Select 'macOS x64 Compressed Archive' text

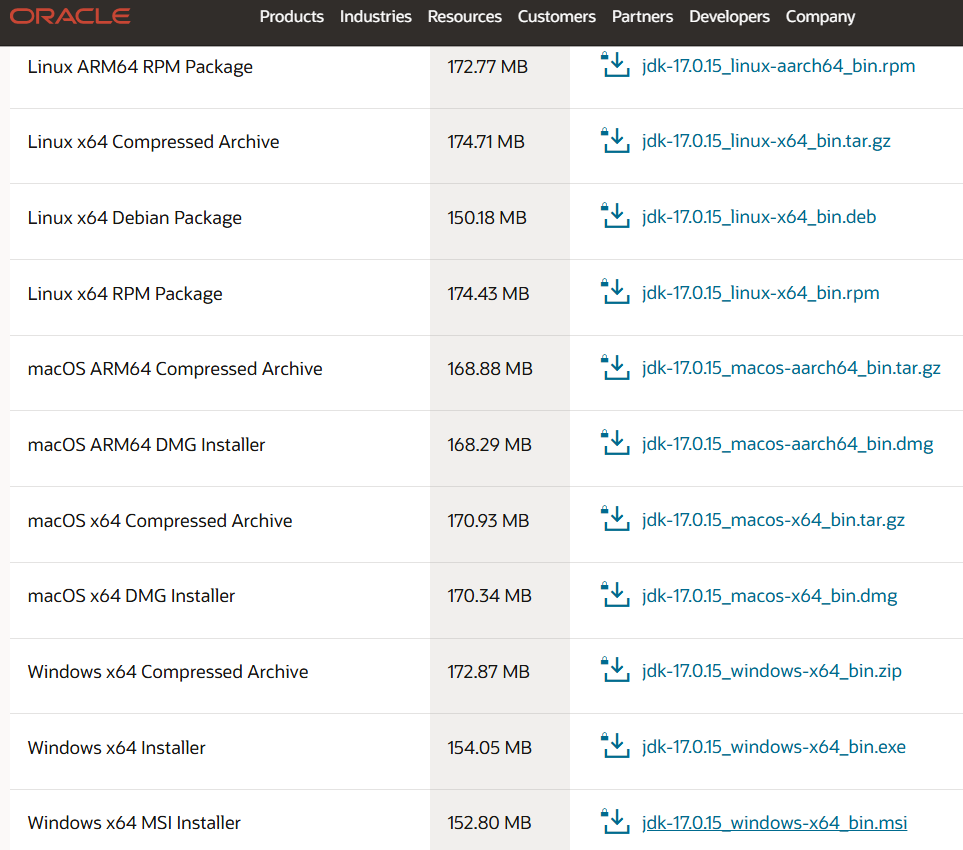160,521
